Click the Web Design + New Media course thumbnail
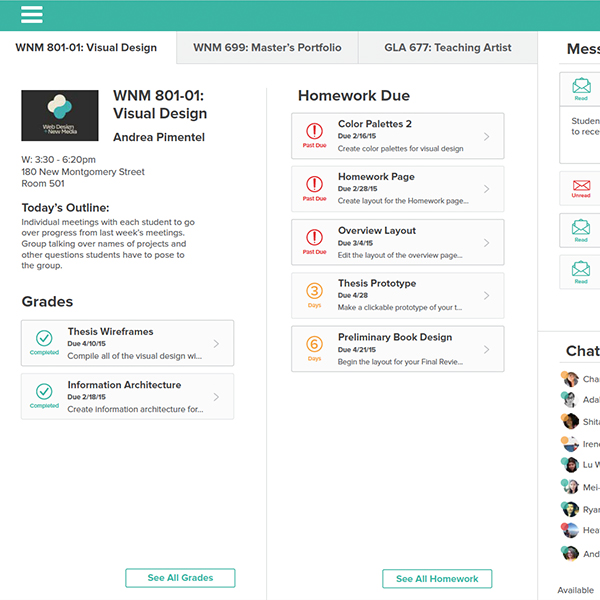The height and width of the screenshot is (600, 600). tap(60, 115)
